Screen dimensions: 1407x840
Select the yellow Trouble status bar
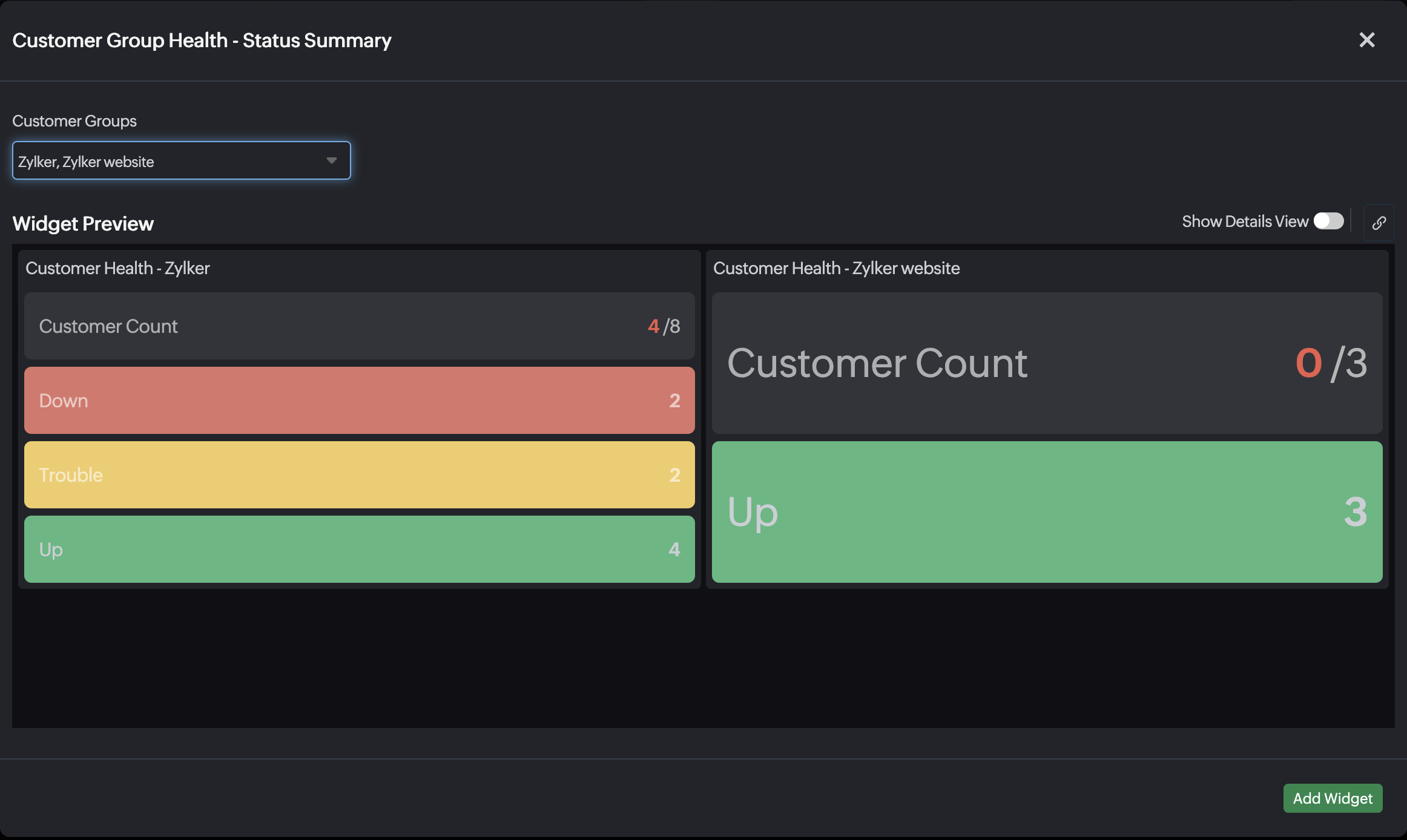tap(359, 474)
